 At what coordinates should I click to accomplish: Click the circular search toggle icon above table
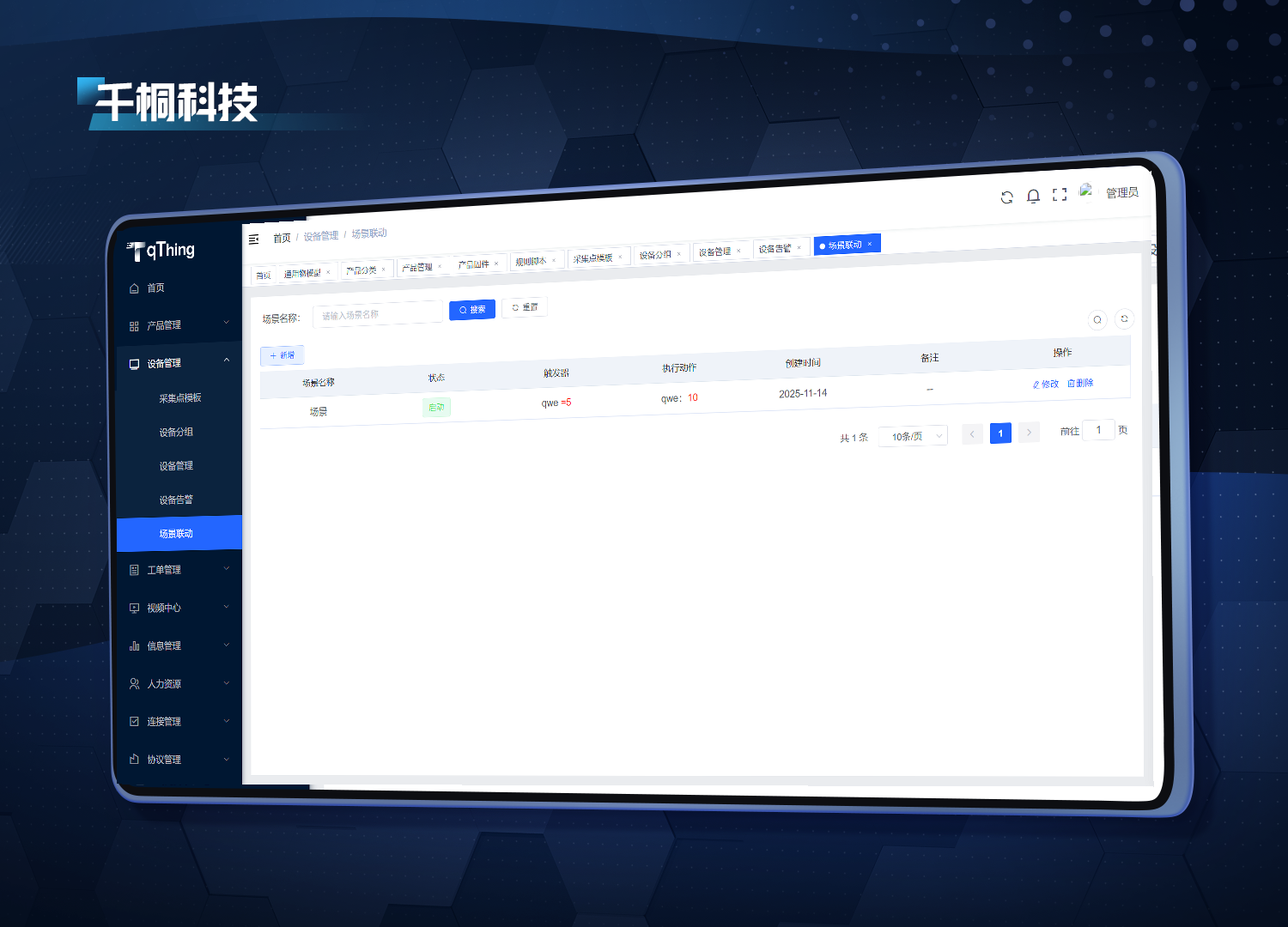1097,319
